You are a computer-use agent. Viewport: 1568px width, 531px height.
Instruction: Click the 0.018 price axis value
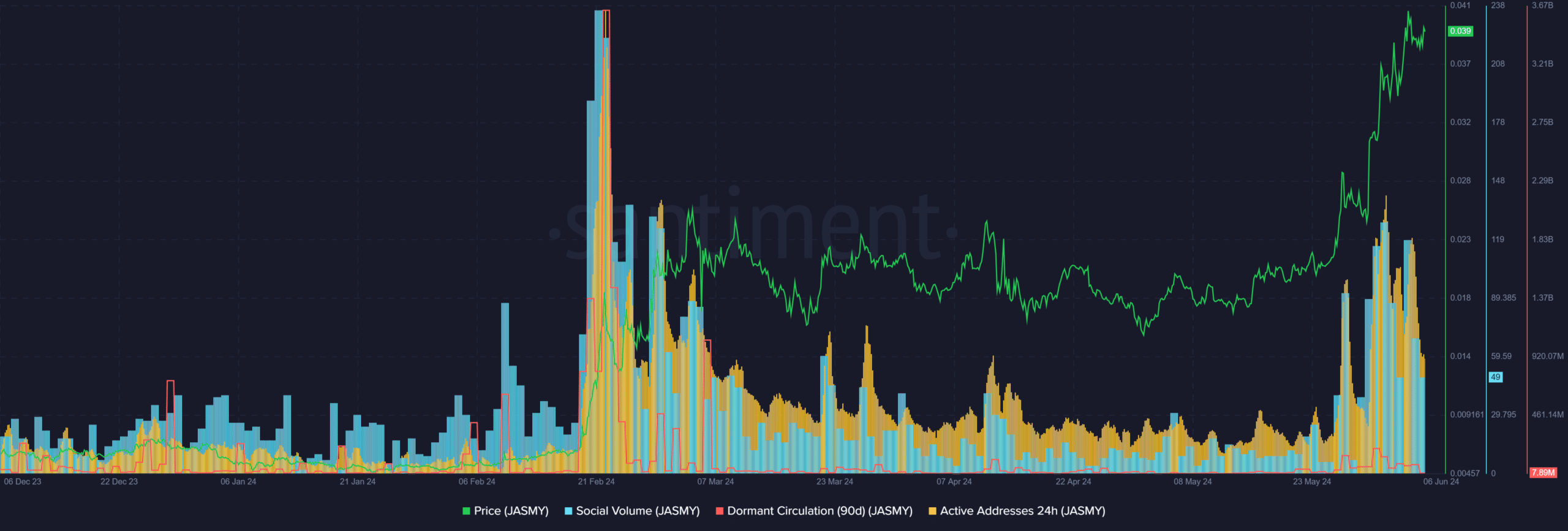(1460, 298)
